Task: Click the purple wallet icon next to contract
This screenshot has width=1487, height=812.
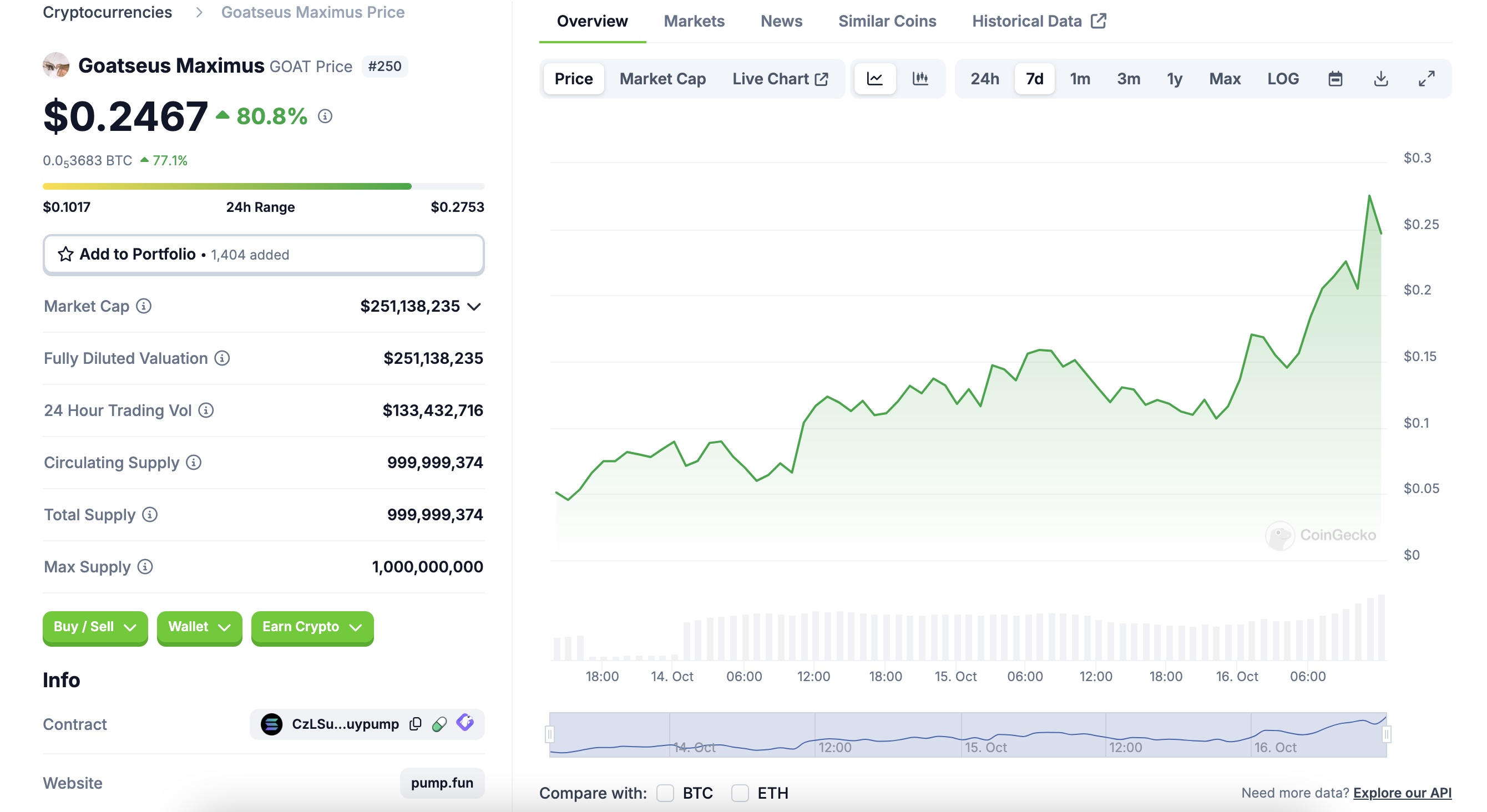Action: (x=465, y=723)
